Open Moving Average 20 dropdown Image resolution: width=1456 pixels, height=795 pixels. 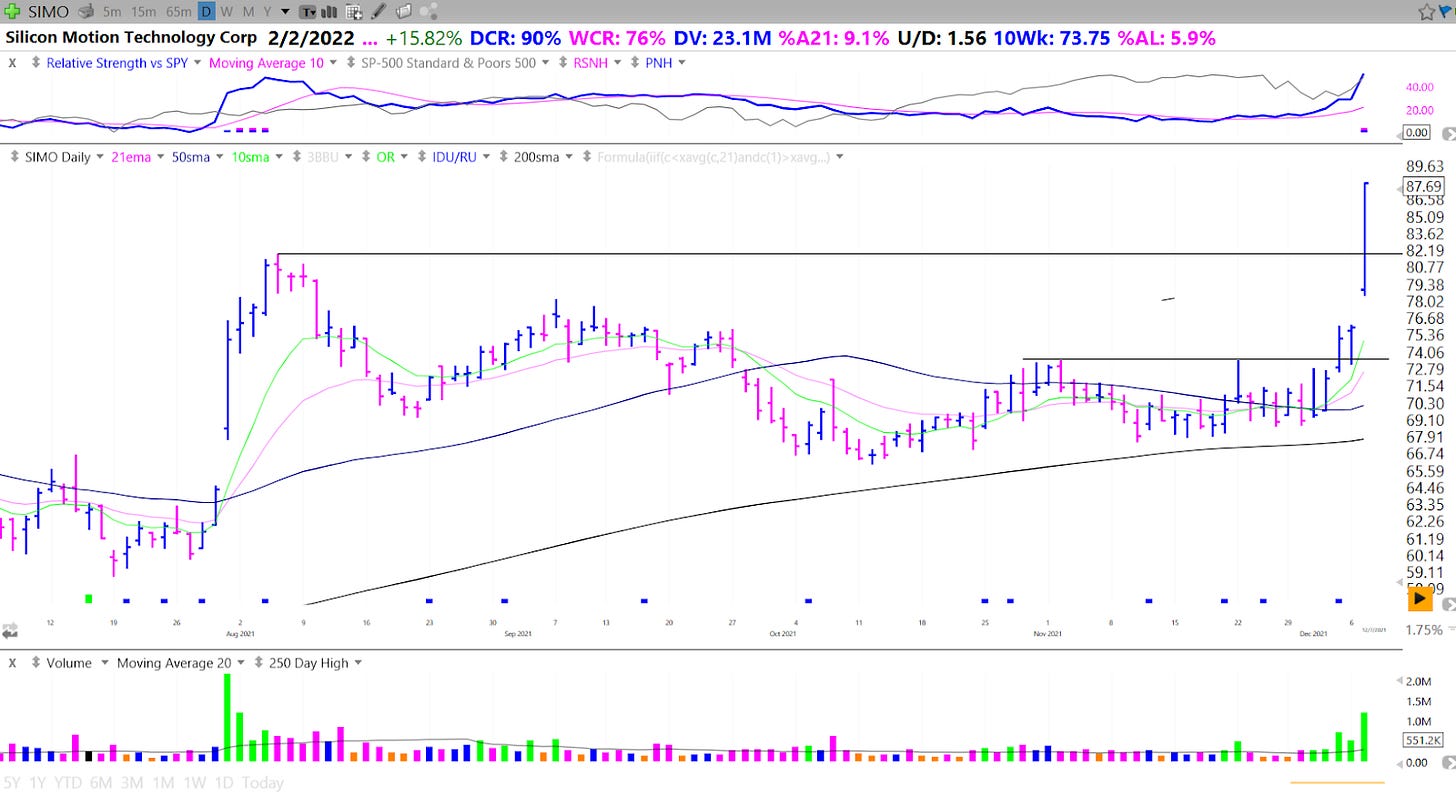pyautogui.click(x=241, y=663)
